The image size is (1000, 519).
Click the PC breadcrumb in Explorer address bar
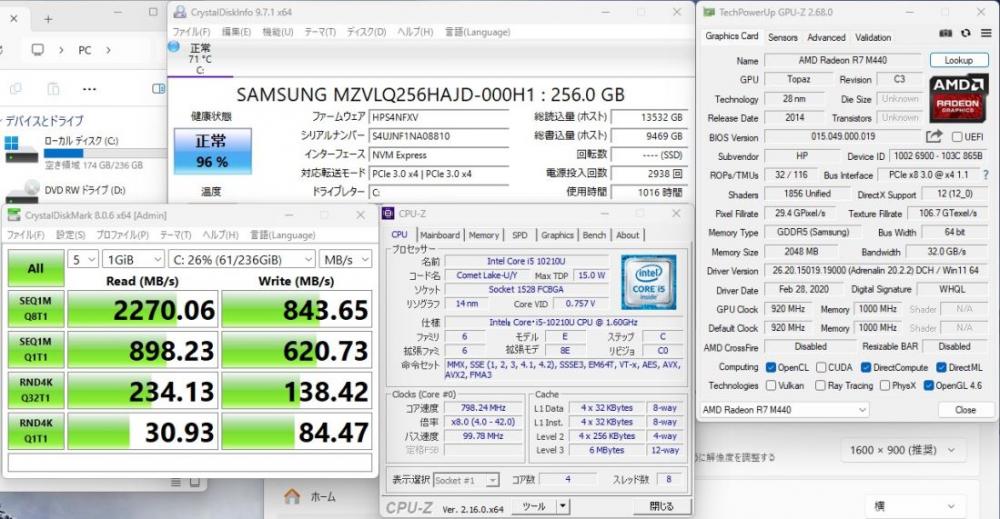(85, 50)
